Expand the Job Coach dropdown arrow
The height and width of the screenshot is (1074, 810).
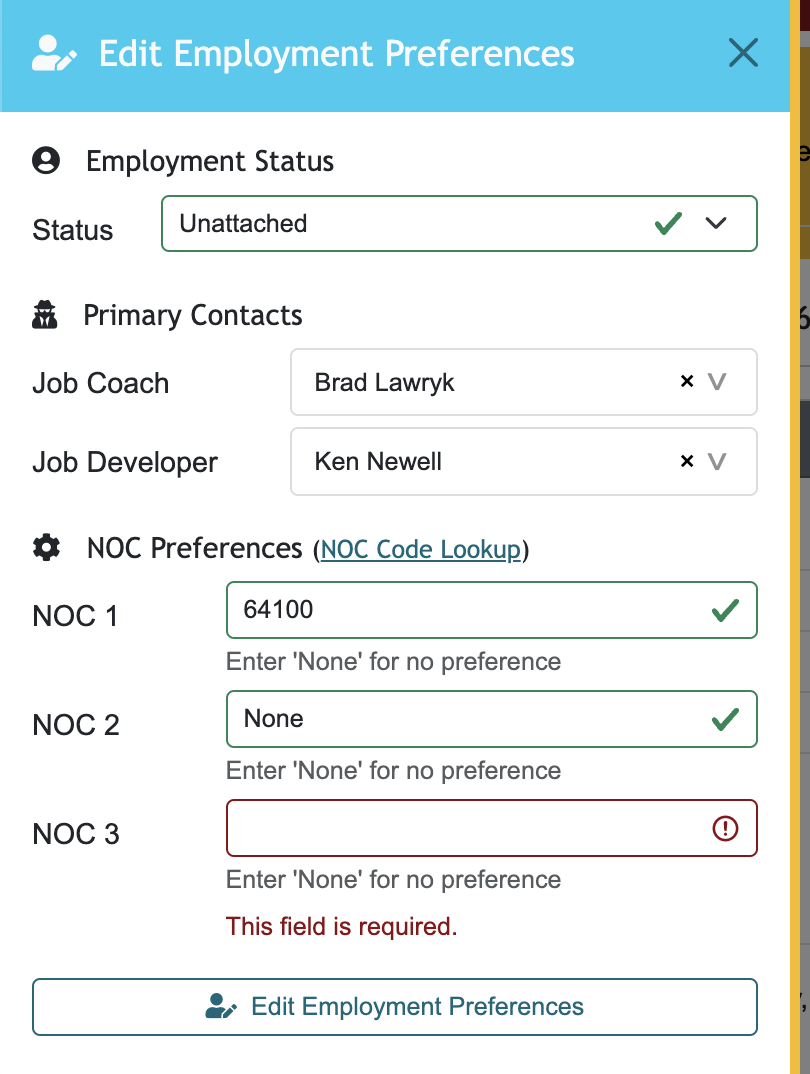pos(717,382)
